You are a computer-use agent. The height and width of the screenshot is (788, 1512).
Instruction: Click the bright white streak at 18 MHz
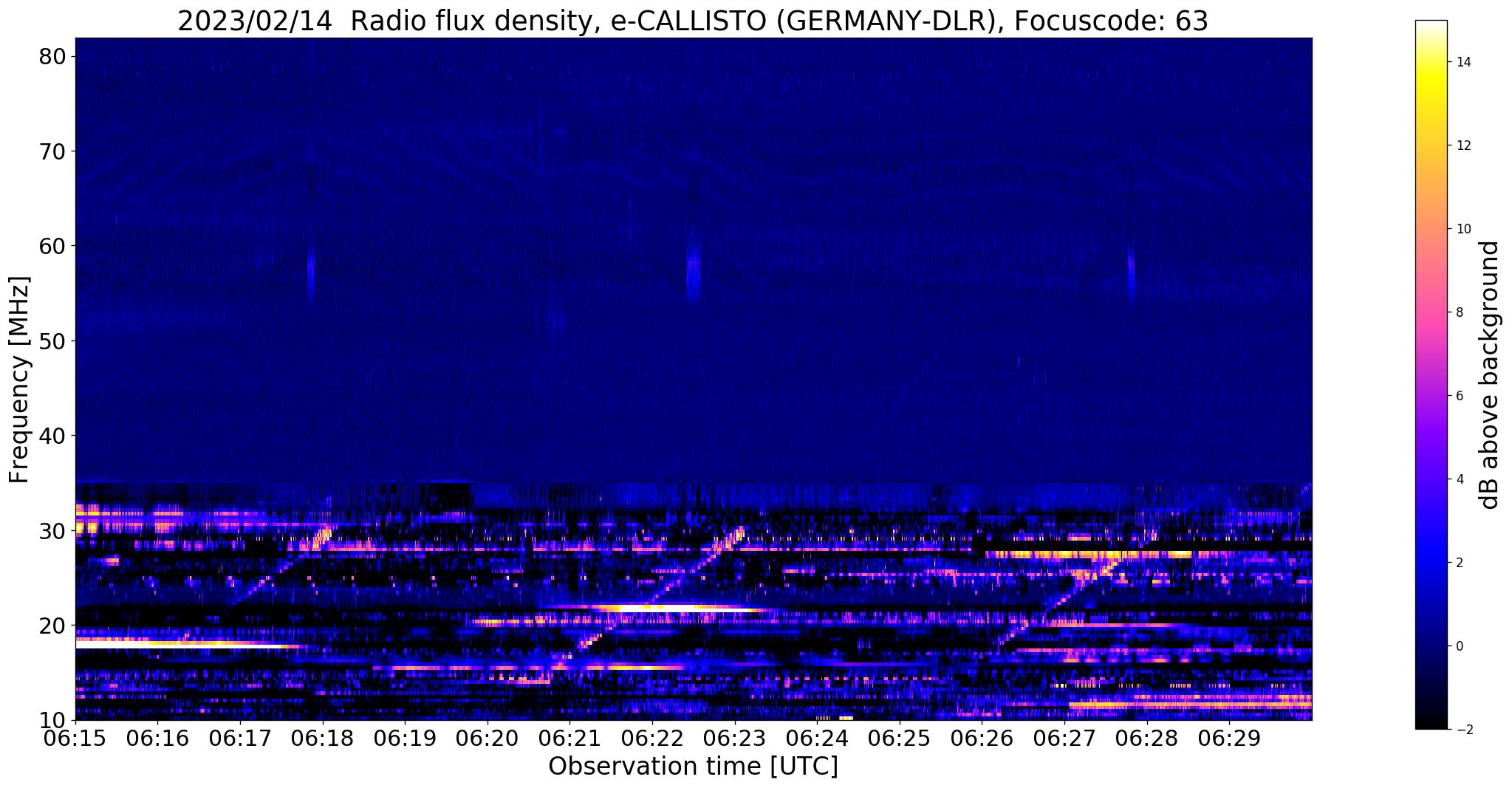[x=181, y=645]
